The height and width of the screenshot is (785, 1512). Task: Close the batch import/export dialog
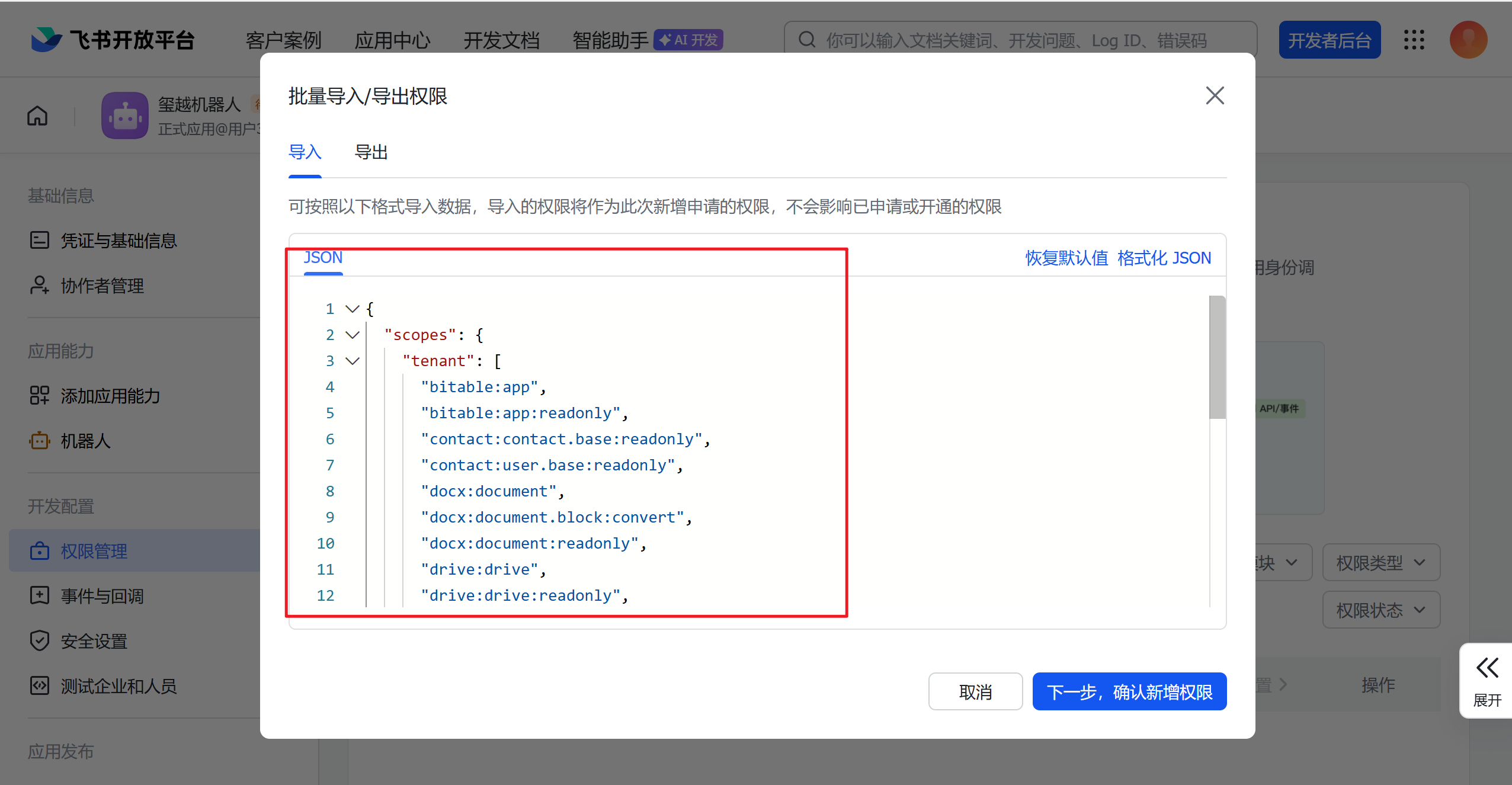tap(1215, 95)
